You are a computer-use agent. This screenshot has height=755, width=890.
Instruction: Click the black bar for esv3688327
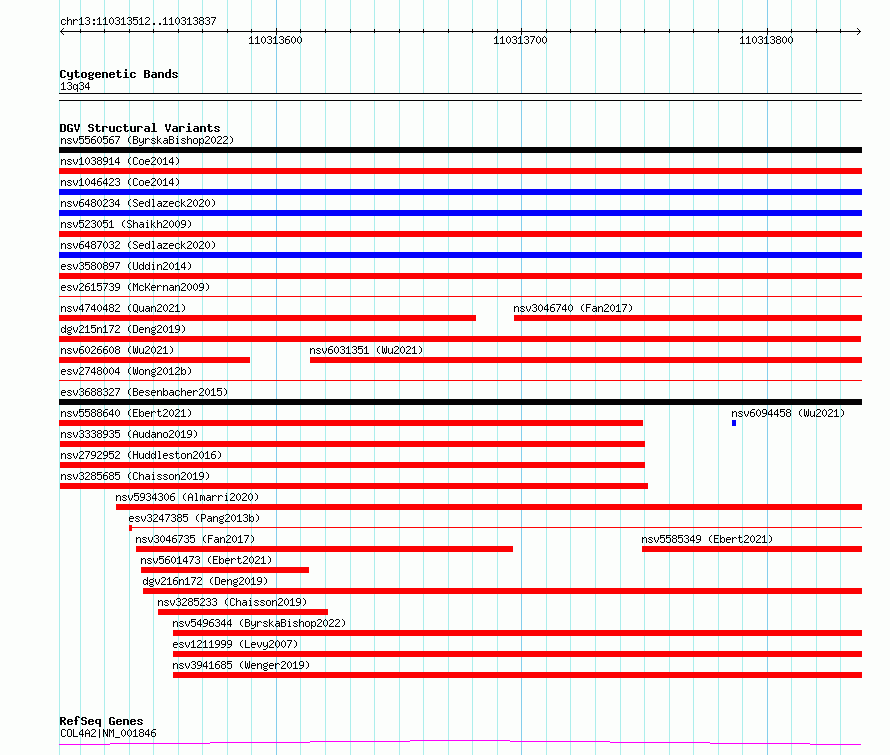pos(460,402)
